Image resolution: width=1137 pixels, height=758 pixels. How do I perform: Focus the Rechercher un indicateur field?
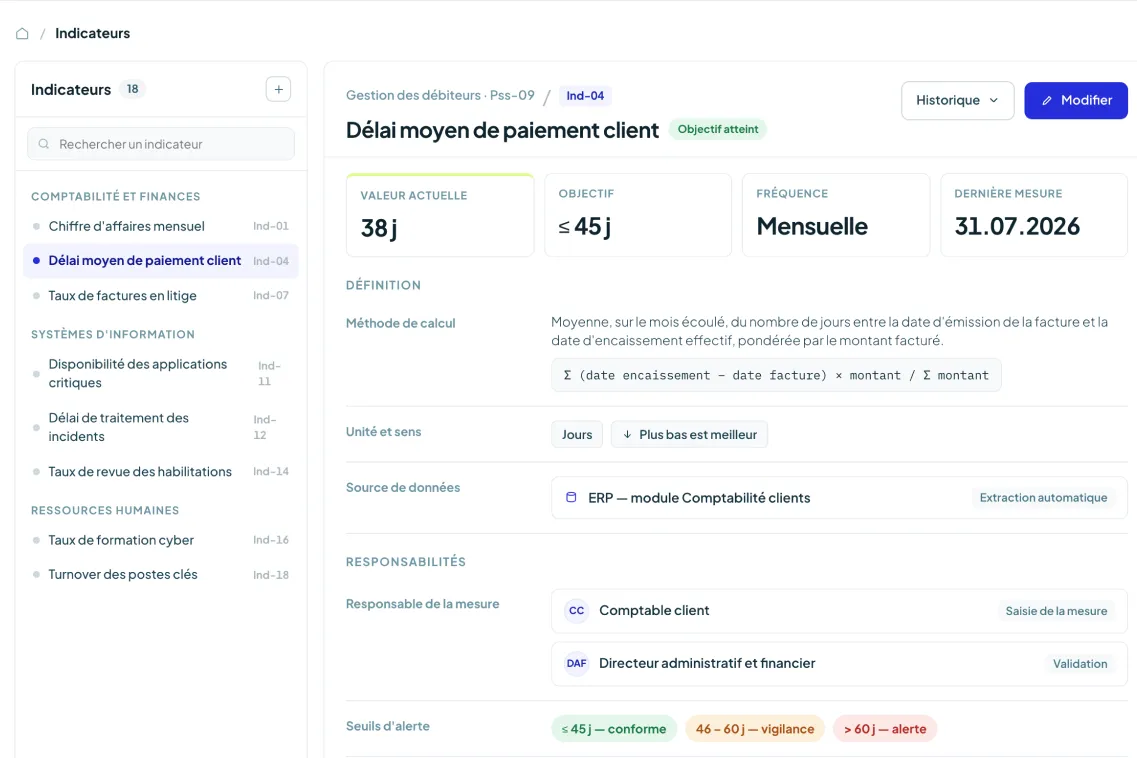pyautogui.click(x=161, y=144)
